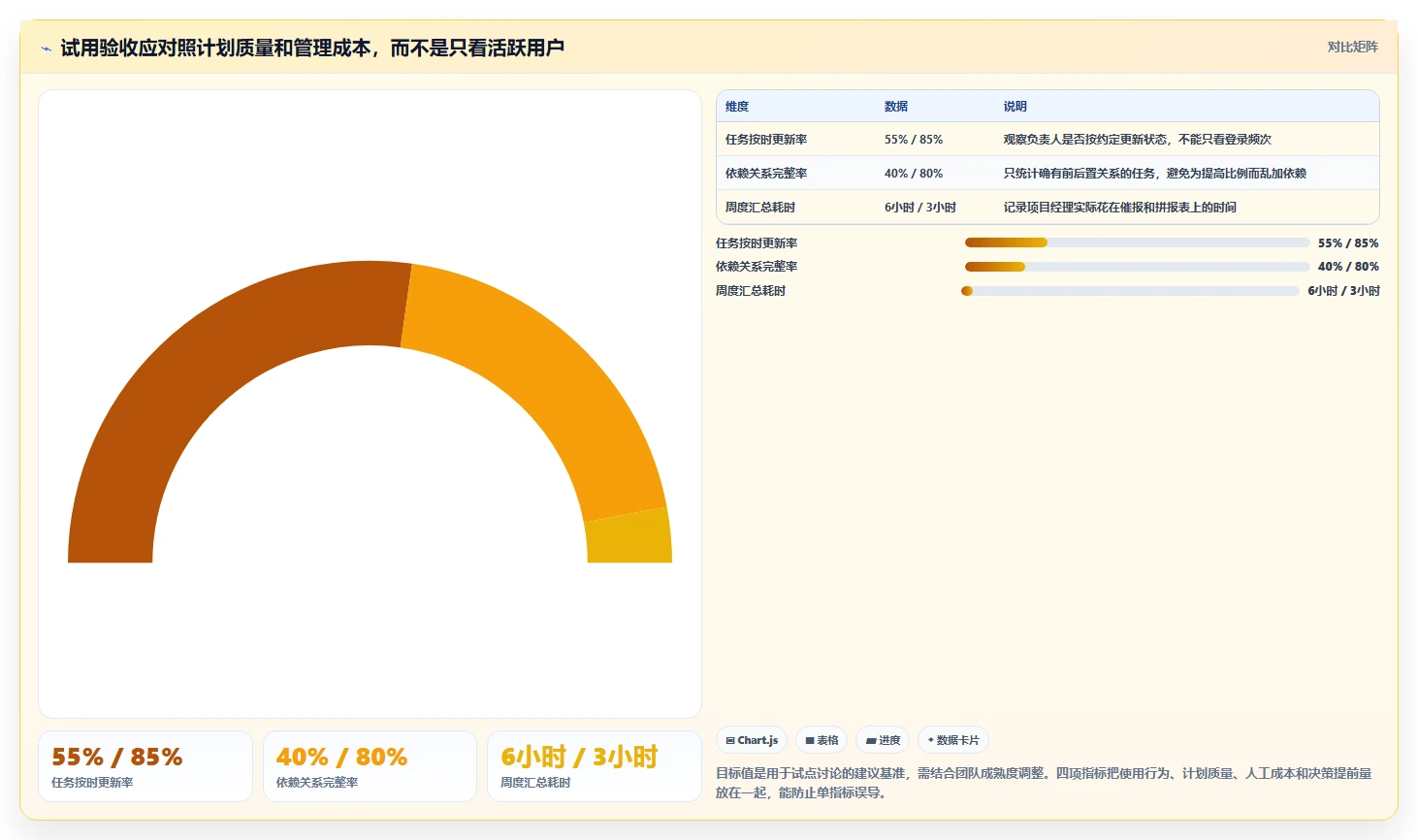Open the 40% / 80% data card
Viewport: 1418px width, 840px height.
pyautogui.click(x=370, y=766)
